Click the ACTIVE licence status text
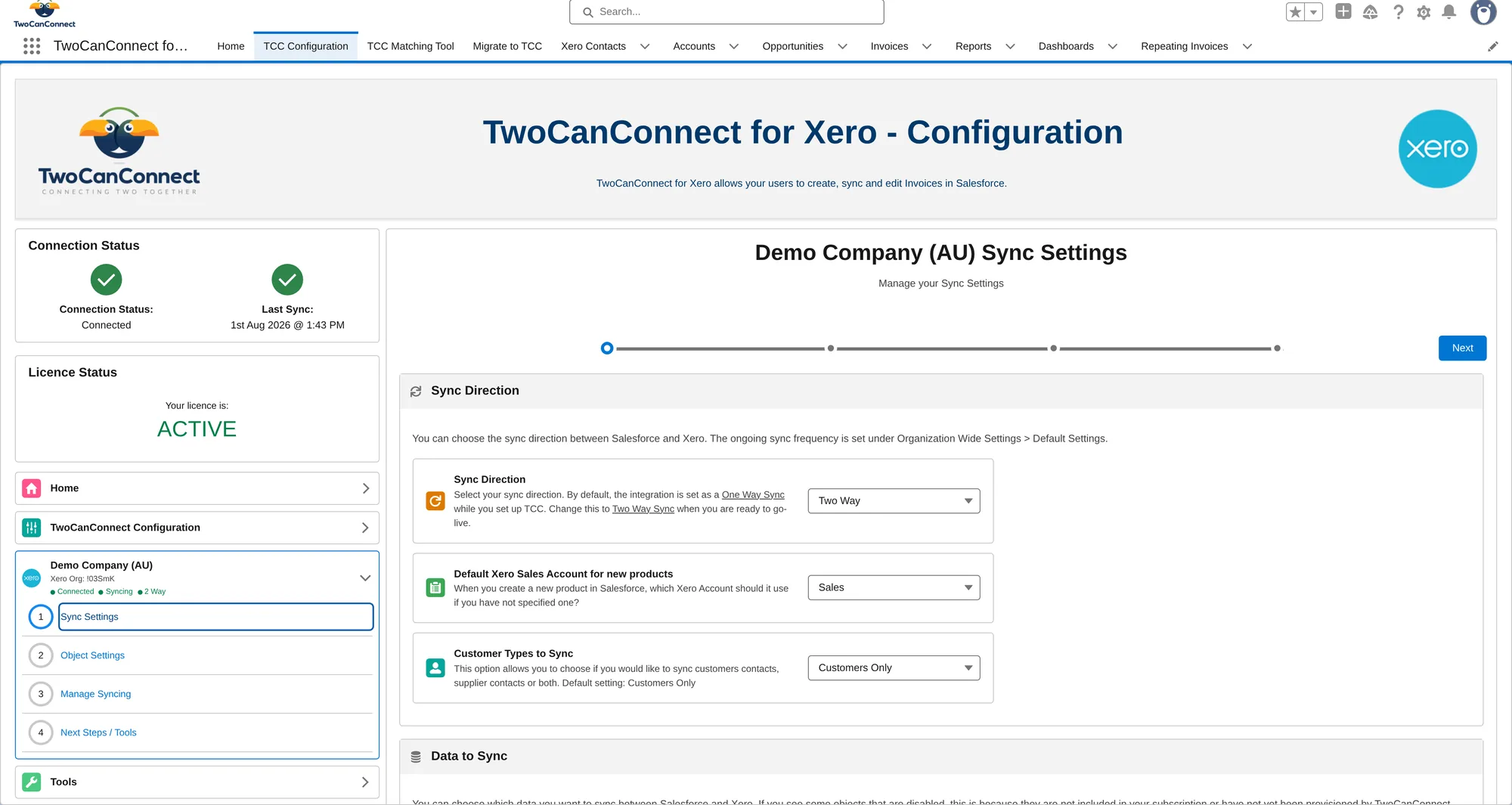 coord(197,429)
